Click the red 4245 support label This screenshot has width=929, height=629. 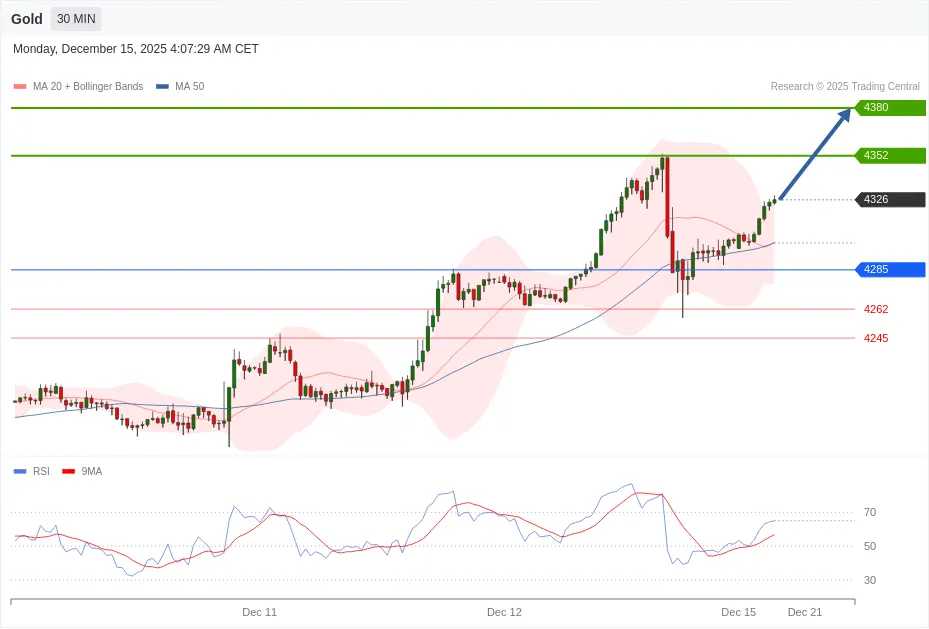point(876,338)
